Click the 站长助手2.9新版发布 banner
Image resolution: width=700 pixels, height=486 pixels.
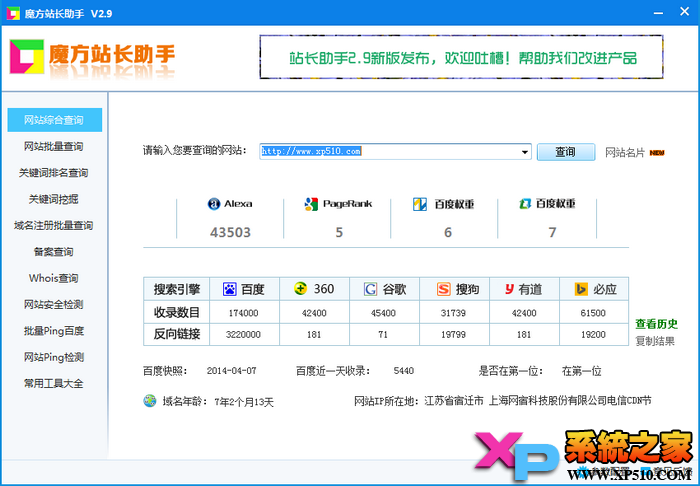(461, 57)
